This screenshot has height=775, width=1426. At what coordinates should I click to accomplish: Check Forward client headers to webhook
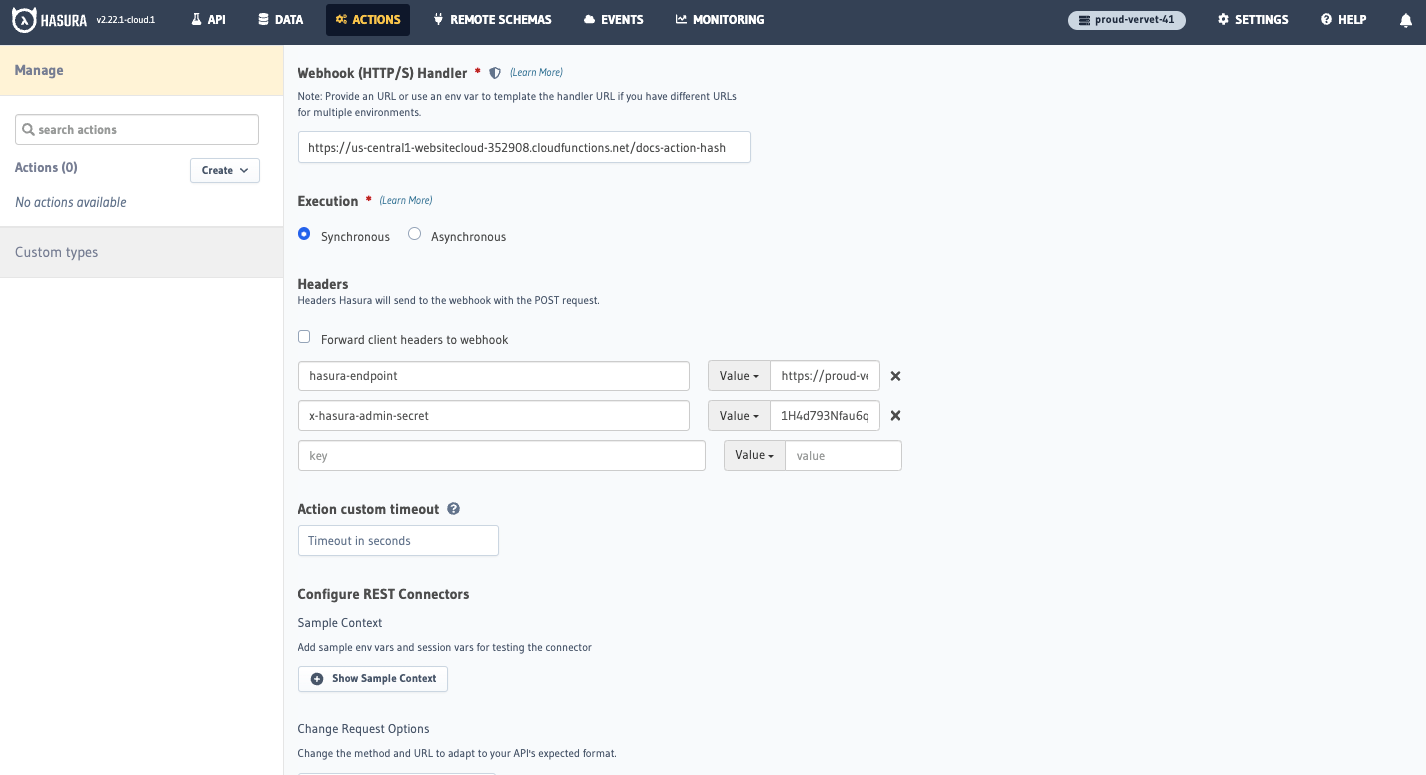304,336
